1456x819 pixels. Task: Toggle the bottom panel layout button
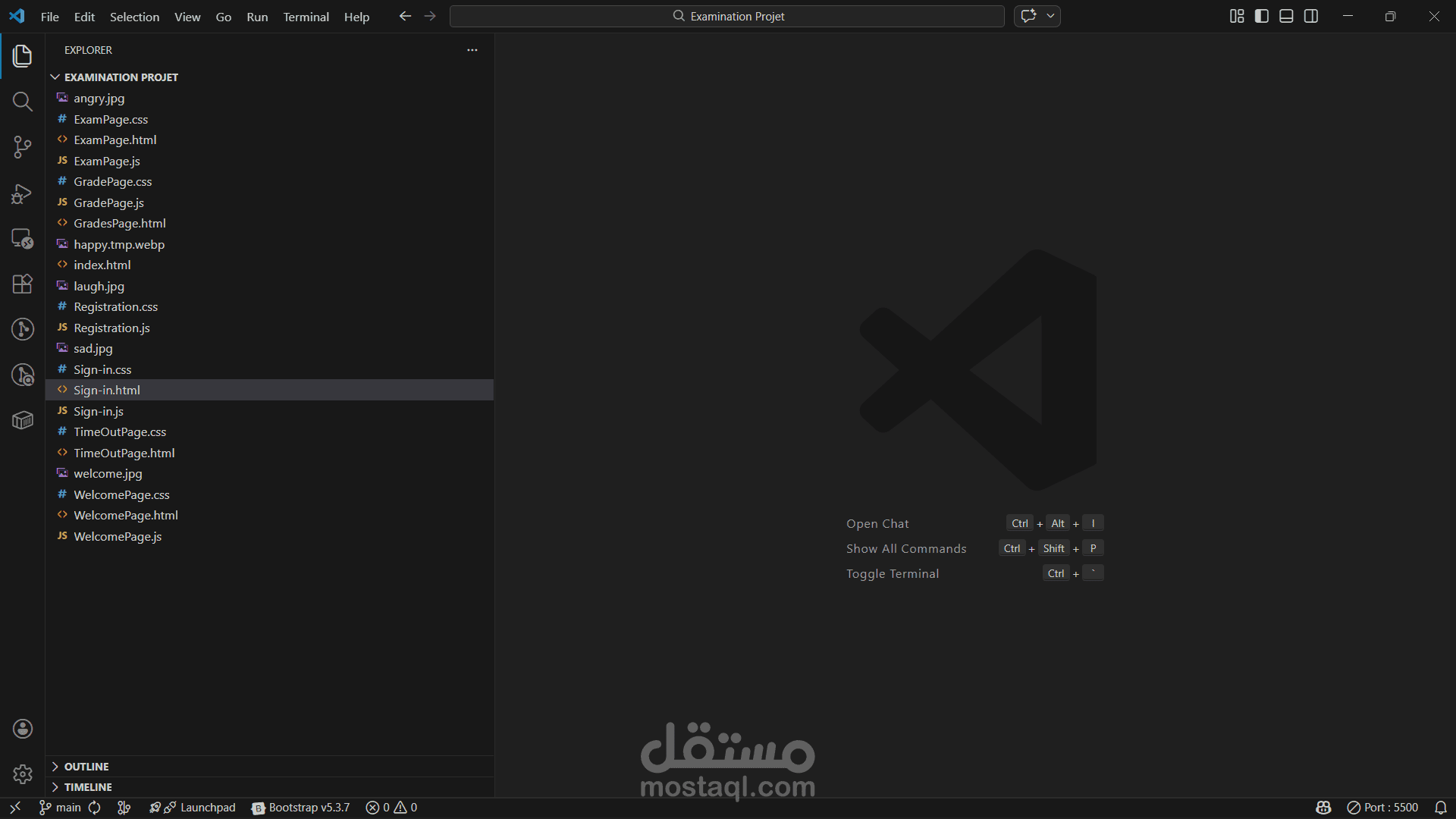[1286, 16]
